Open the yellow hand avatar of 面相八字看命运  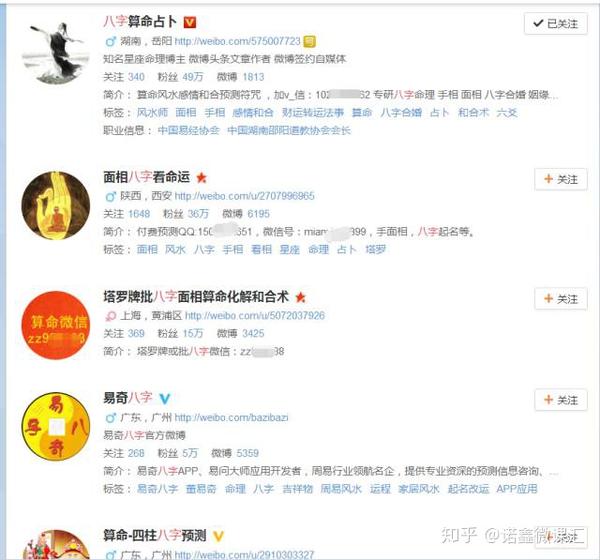[56, 206]
